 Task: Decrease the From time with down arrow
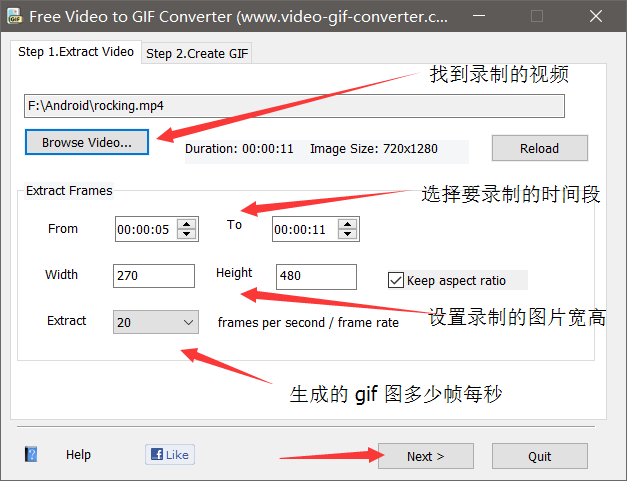(187, 234)
